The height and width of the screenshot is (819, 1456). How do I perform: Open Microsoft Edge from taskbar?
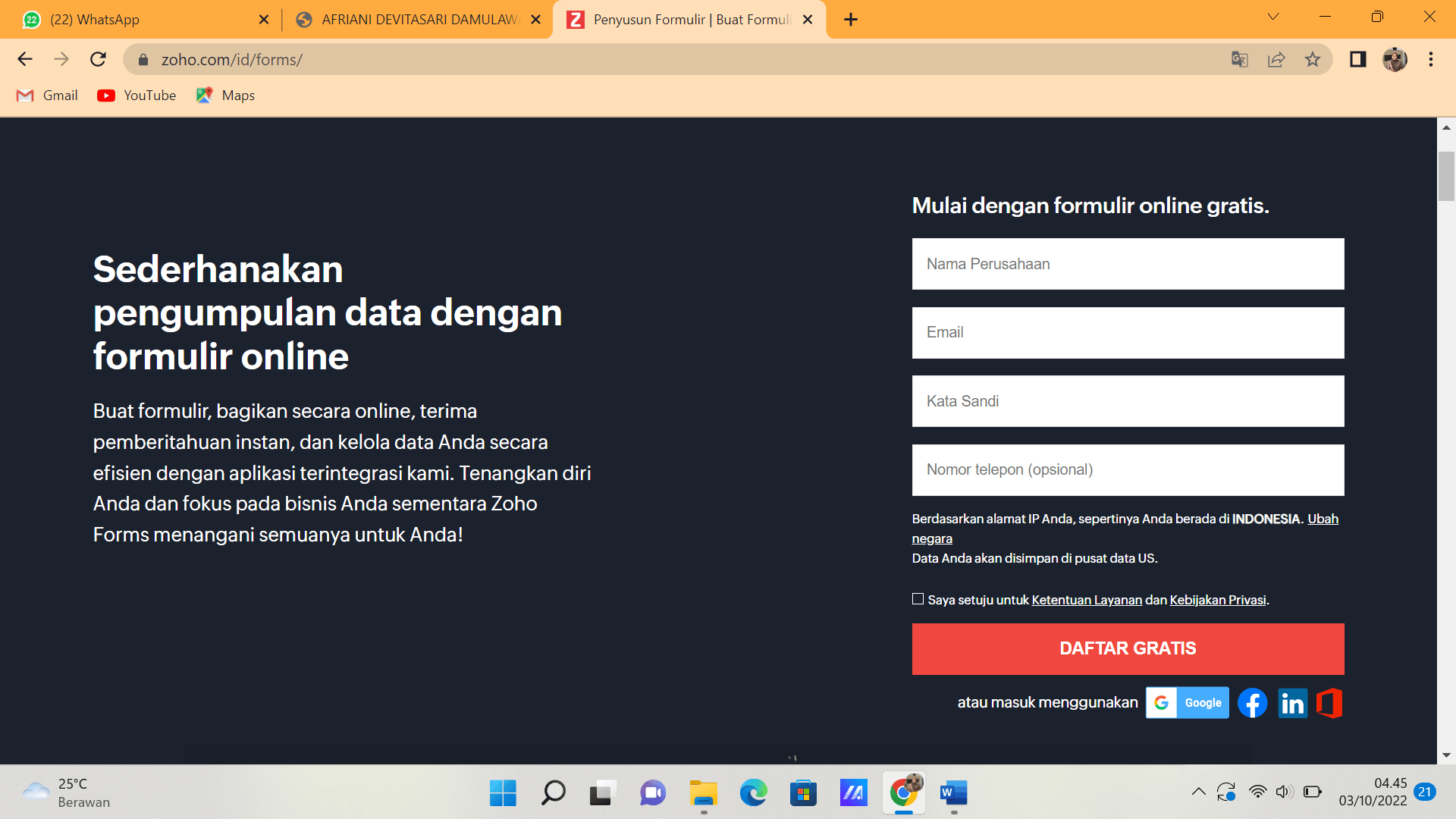(753, 793)
